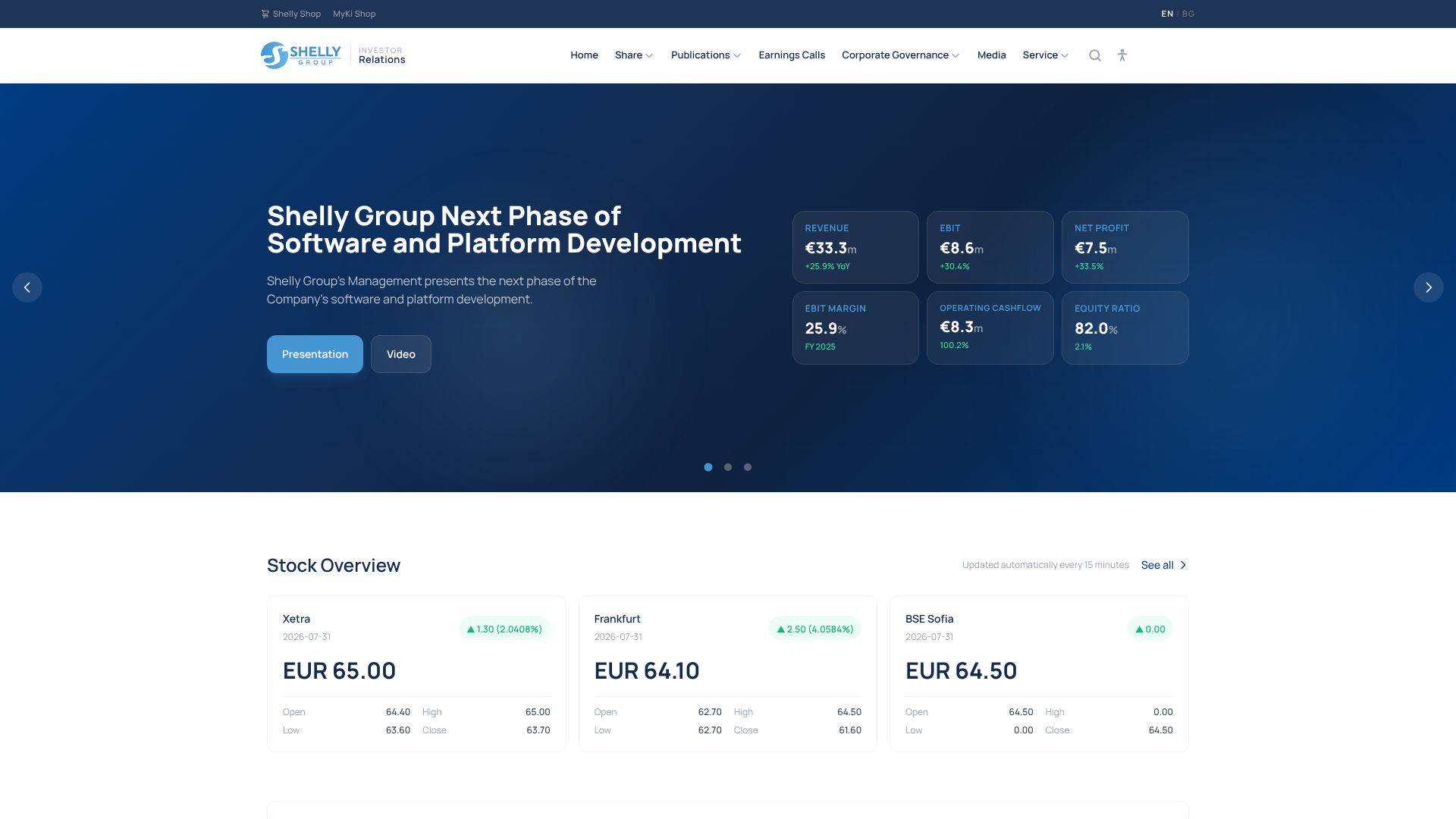This screenshot has height=819, width=1456.
Task: Select the second carousel dot
Action: click(x=728, y=467)
